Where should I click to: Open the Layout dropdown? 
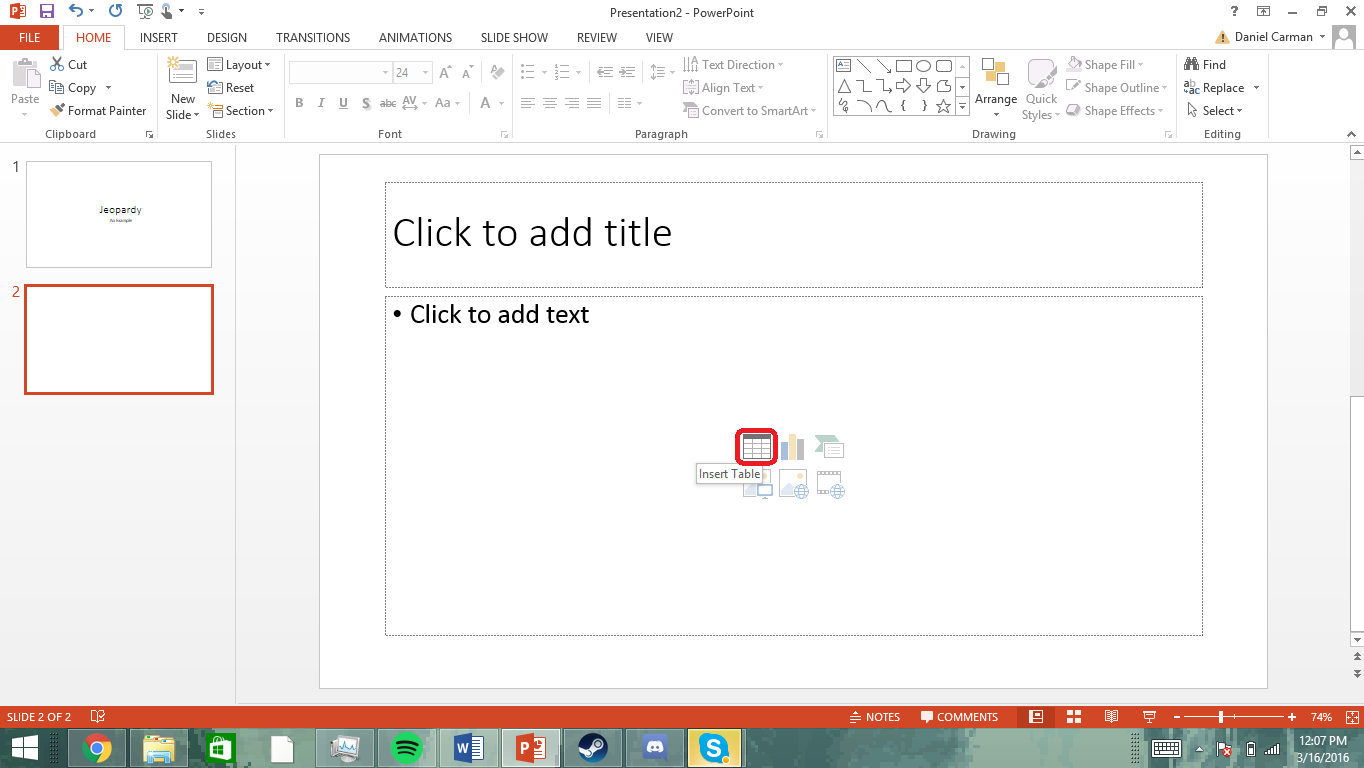coord(239,65)
